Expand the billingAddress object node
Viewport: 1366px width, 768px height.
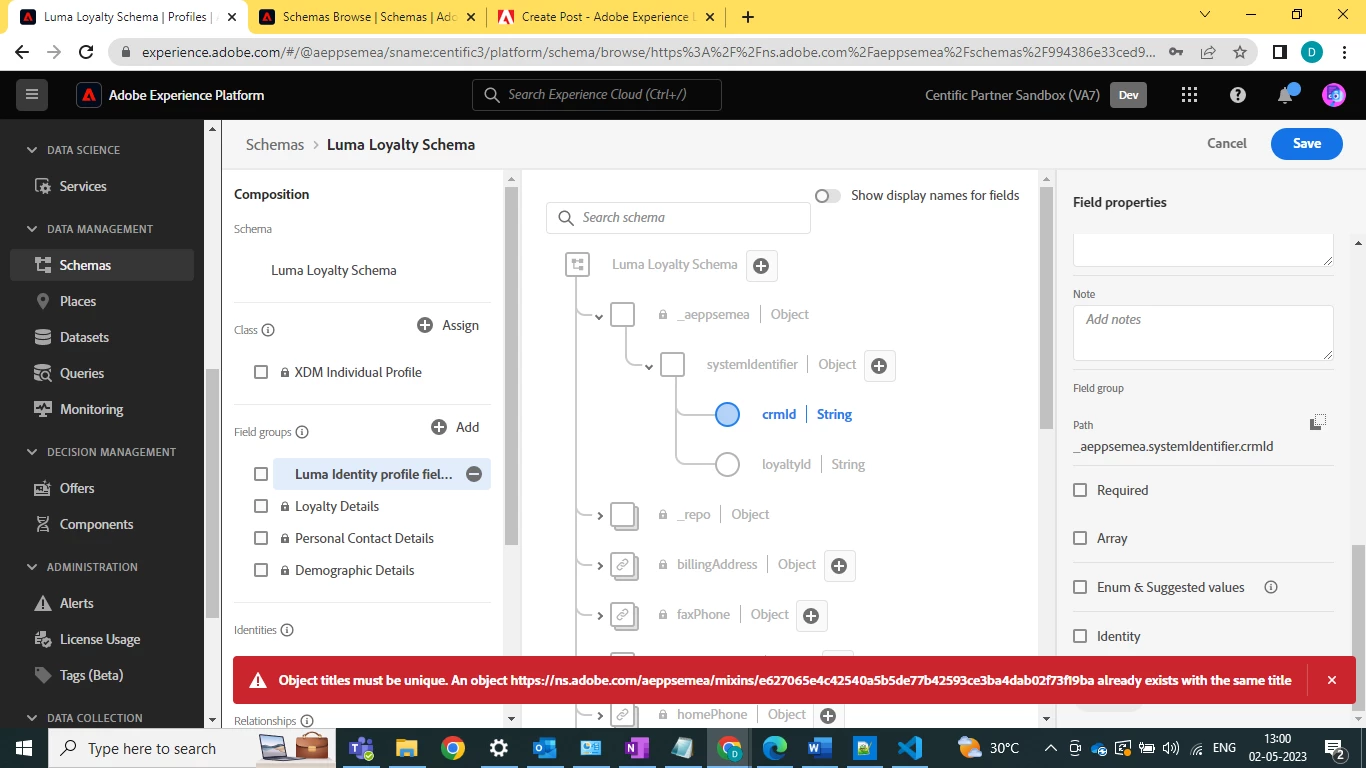point(600,566)
